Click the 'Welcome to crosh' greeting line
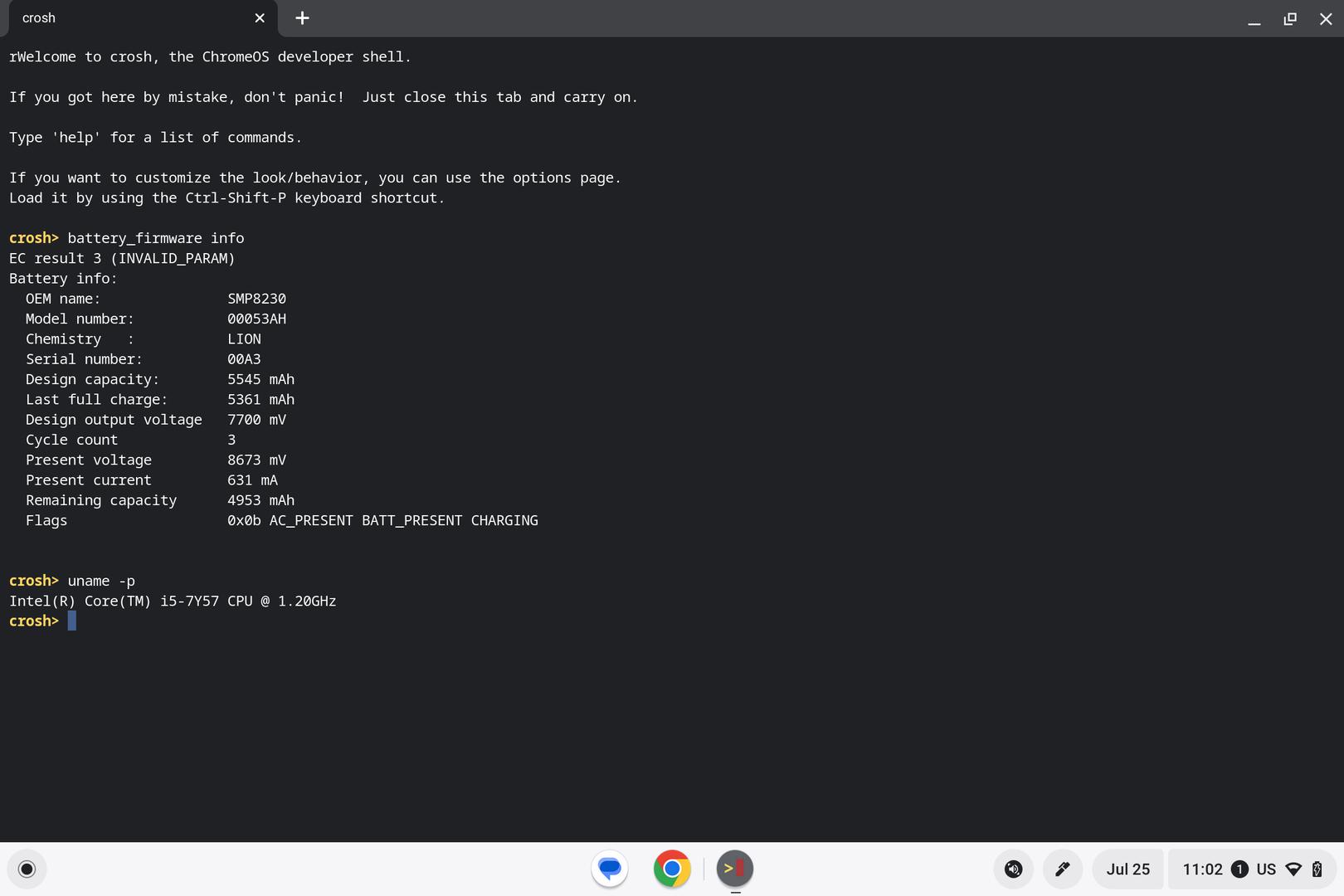 [210, 56]
